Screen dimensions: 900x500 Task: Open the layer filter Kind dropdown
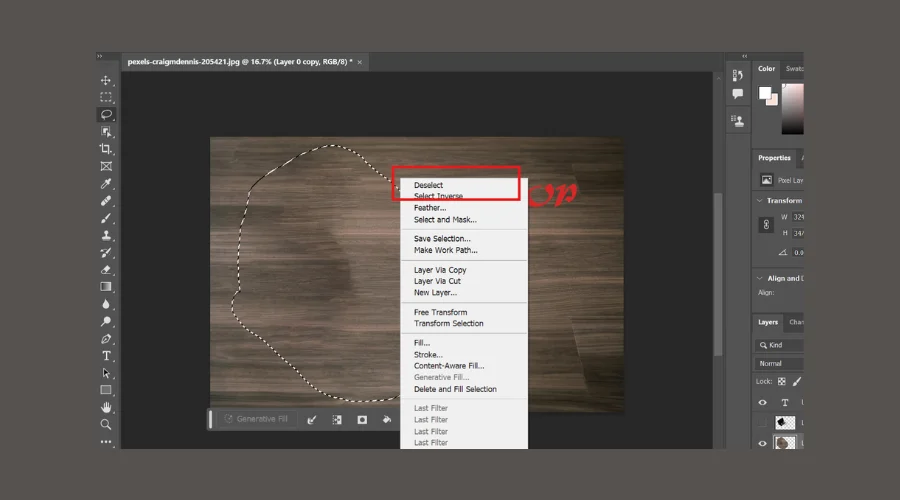click(x=779, y=345)
